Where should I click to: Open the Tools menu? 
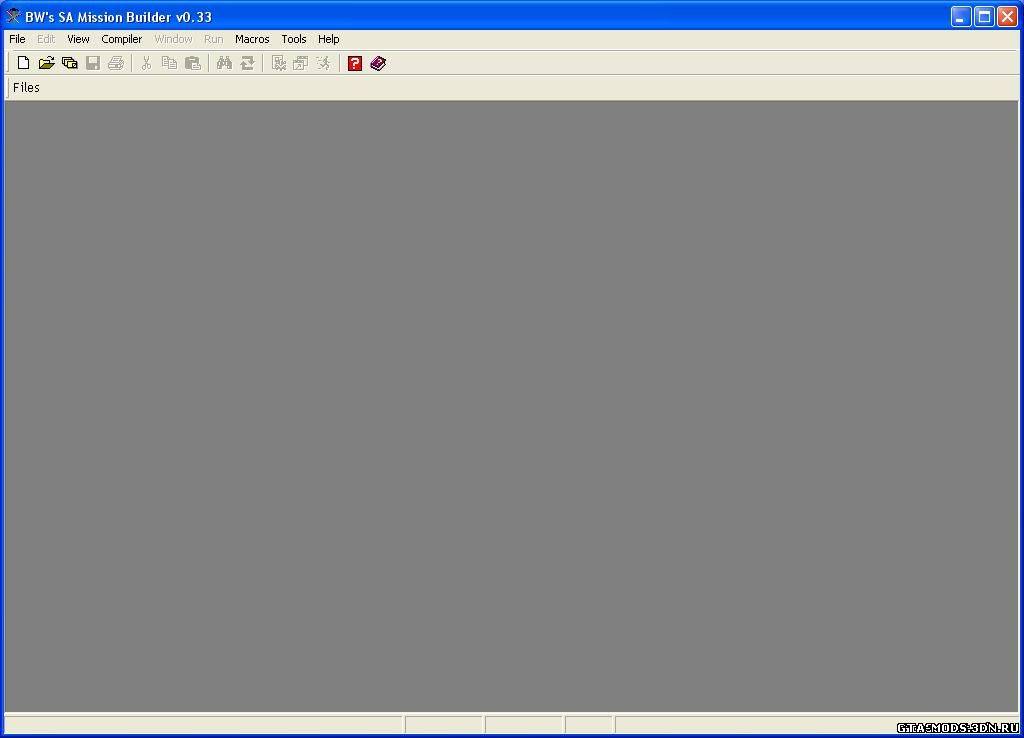(294, 39)
